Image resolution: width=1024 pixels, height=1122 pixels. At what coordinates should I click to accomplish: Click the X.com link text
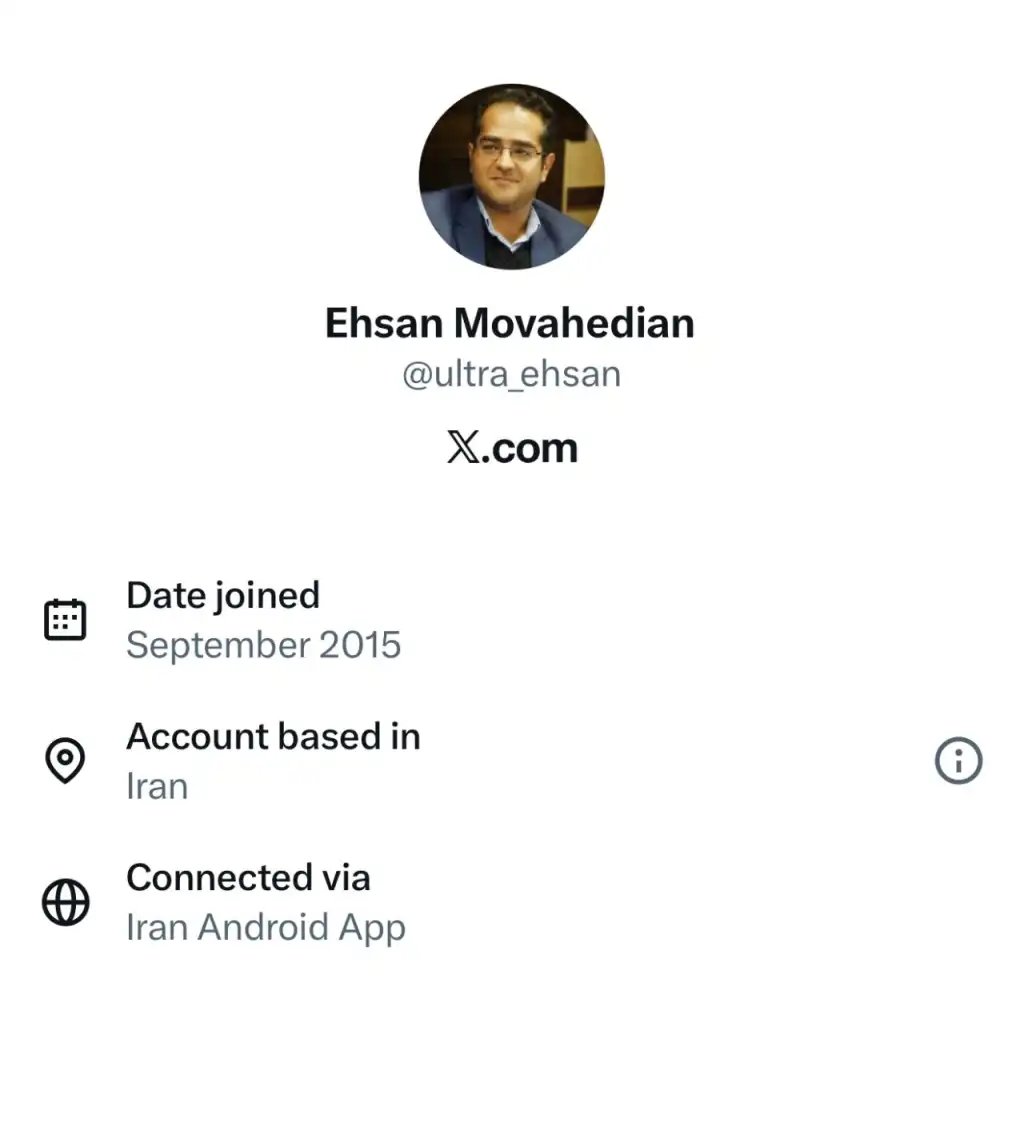click(x=512, y=448)
